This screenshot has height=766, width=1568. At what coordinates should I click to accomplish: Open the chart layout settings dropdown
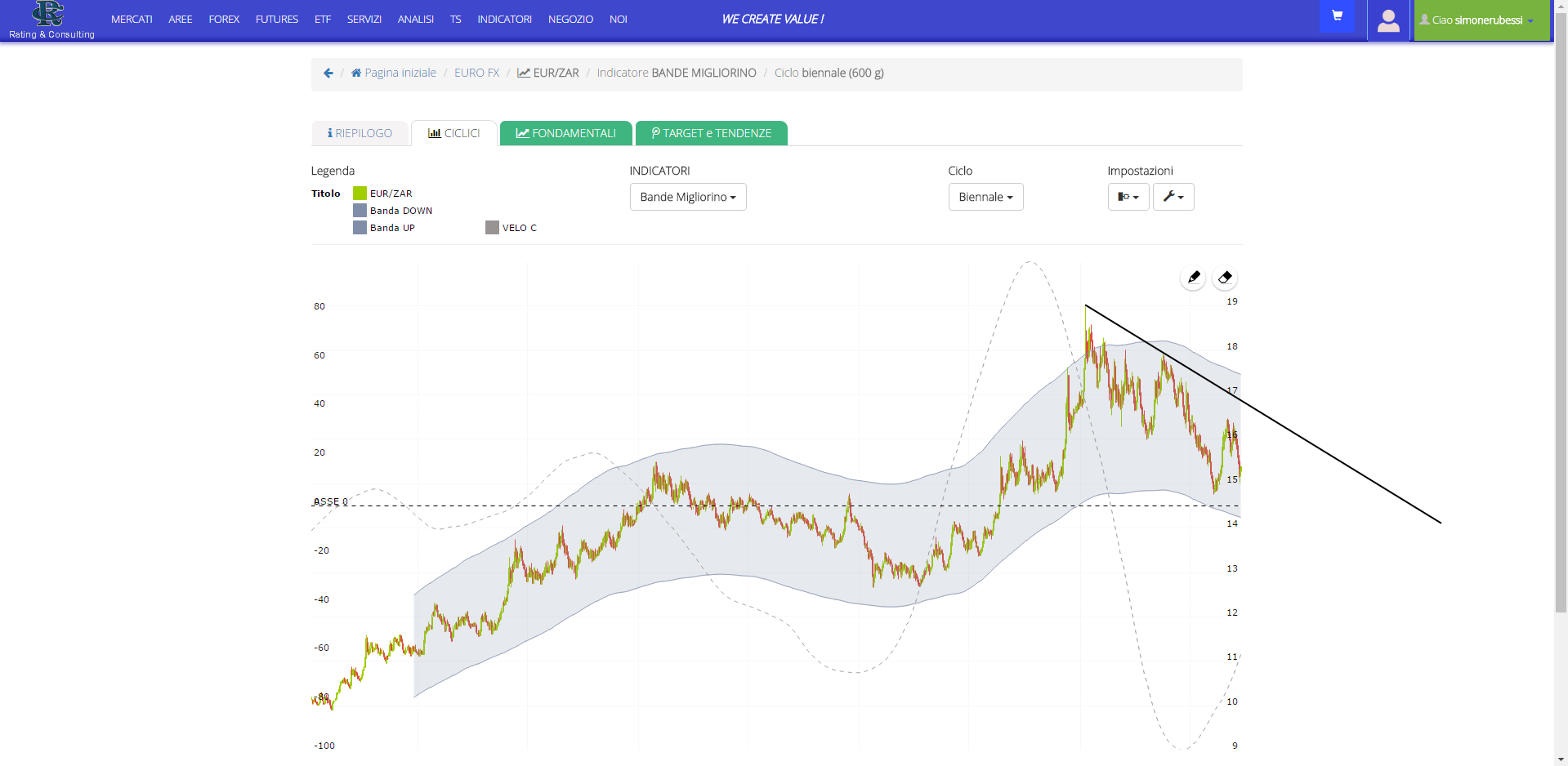point(1128,197)
